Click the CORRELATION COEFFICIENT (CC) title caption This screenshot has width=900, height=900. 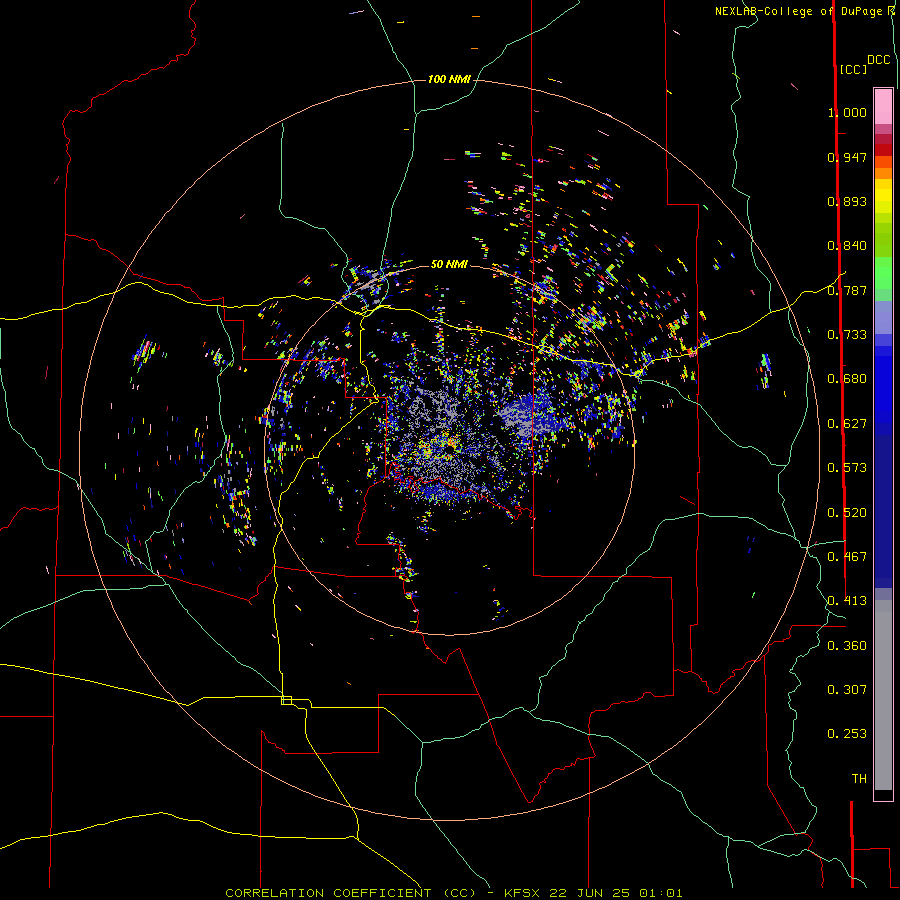(x=350, y=893)
